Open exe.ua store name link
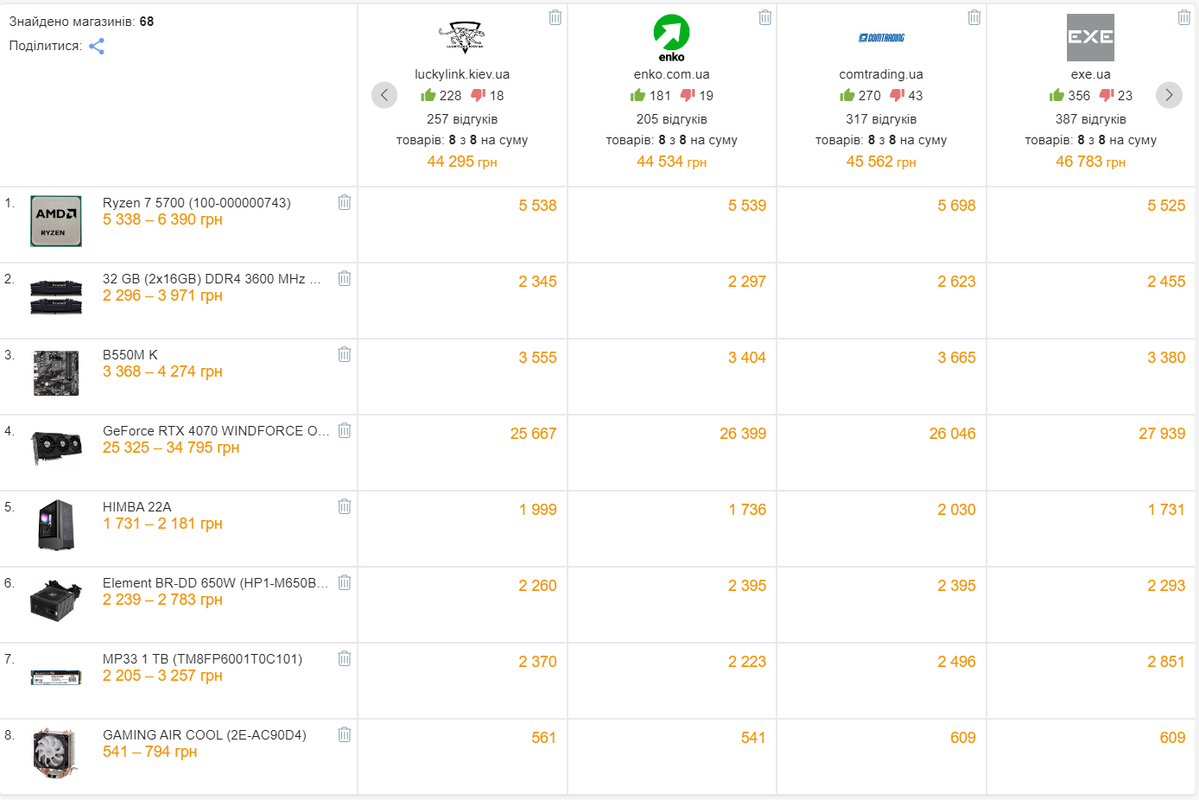The height and width of the screenshot is (800, 1199). pos(1090,74)
